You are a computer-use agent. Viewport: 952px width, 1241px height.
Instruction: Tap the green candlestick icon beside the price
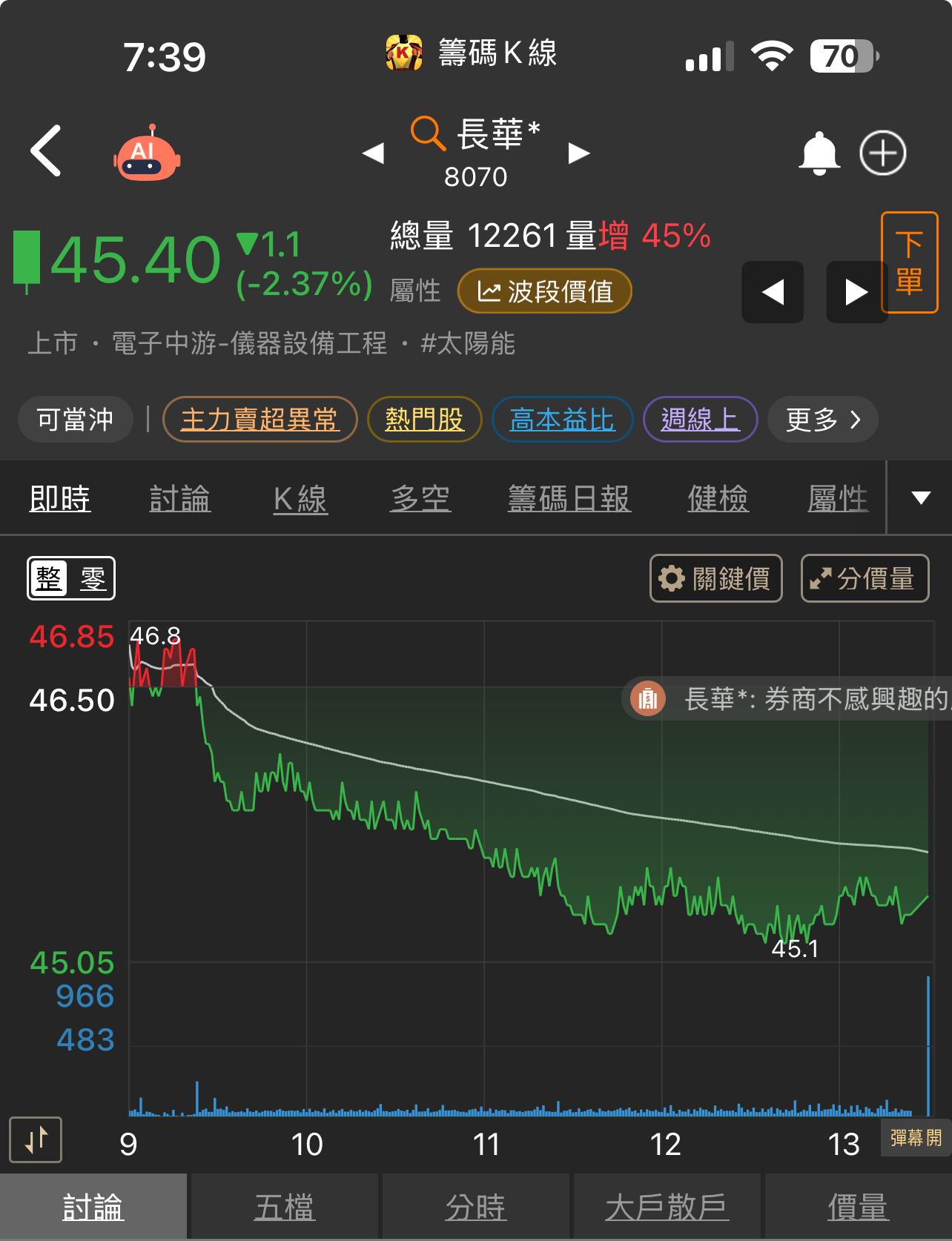click(27, 262)
